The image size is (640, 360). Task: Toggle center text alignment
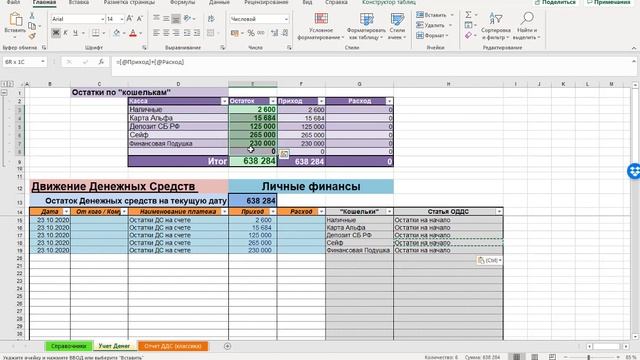tap(166, 33)
